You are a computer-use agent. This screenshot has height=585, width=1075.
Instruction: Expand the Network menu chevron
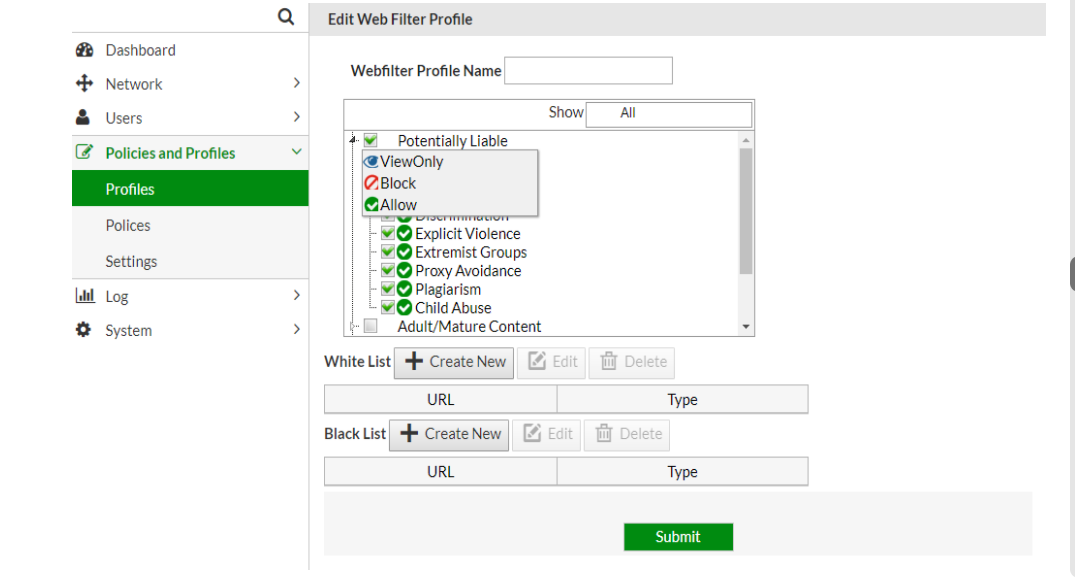[x=297, y=83]
